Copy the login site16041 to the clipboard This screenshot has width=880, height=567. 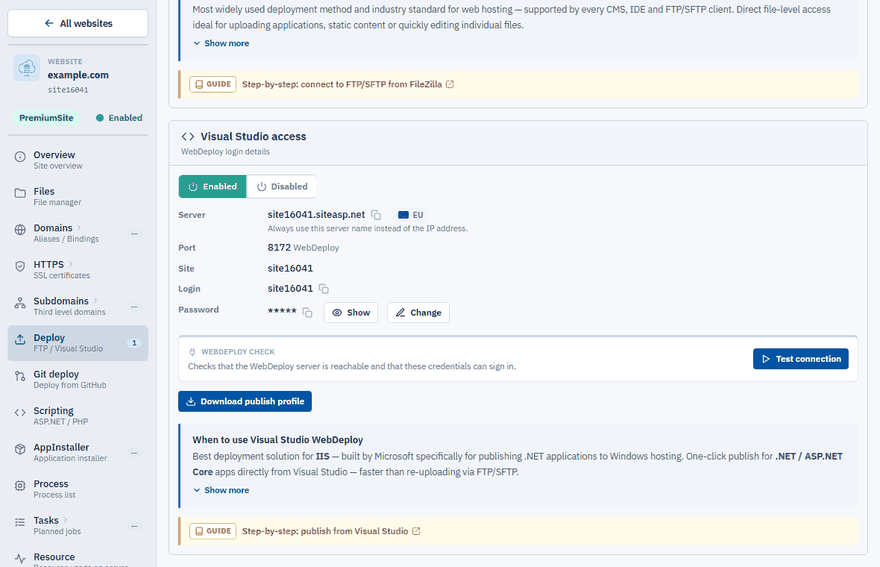324,289
